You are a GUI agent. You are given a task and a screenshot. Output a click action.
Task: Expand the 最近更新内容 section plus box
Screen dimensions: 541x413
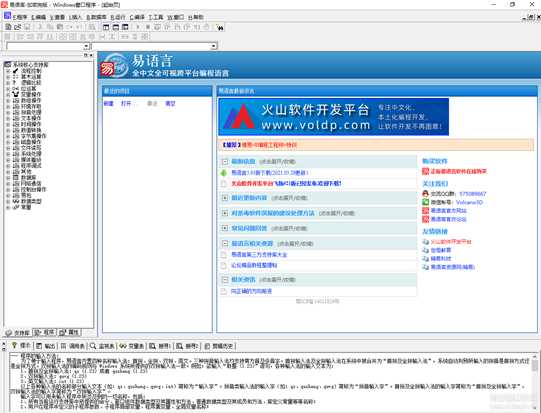tap(225, 198)
